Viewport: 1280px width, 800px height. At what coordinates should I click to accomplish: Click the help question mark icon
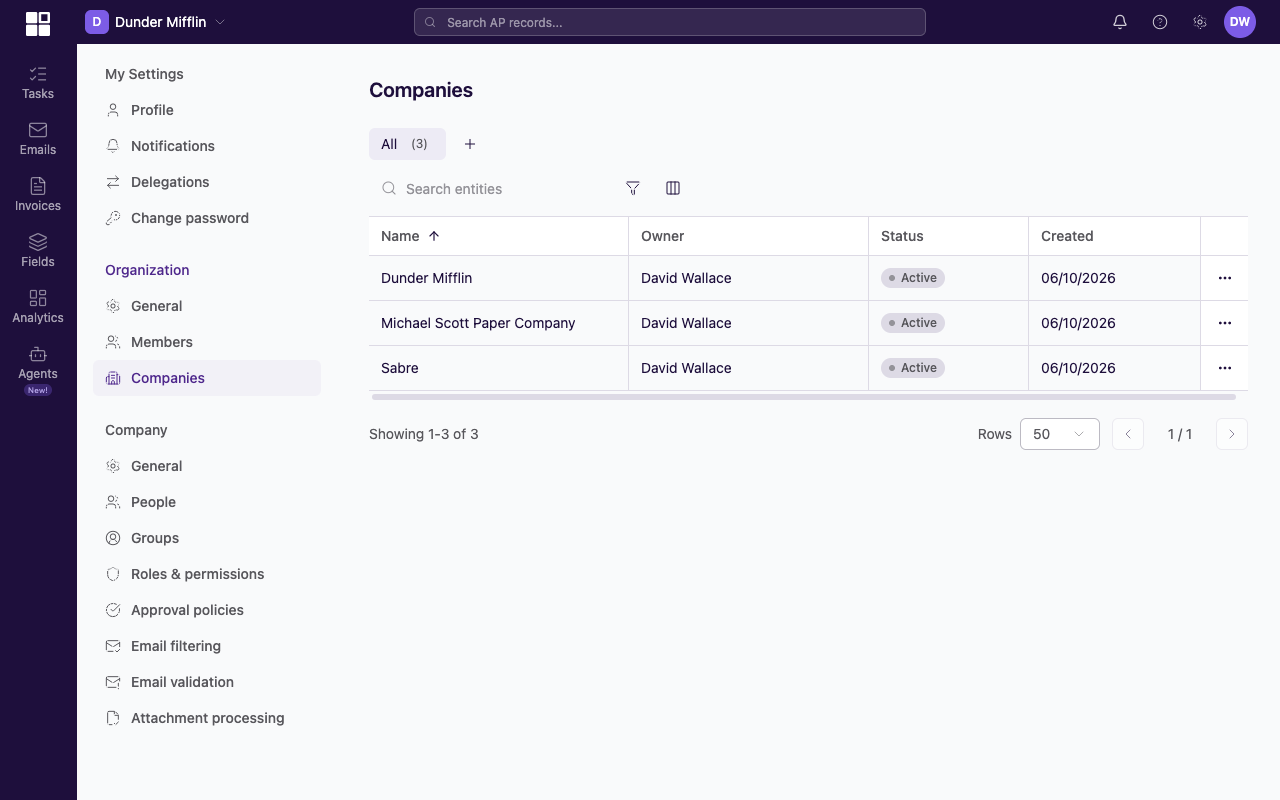tap(1160, 22)
